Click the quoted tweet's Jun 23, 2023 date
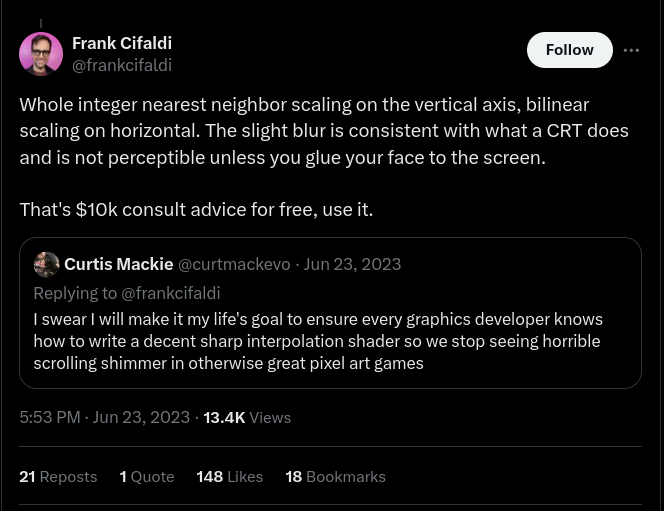 (352, 264)
